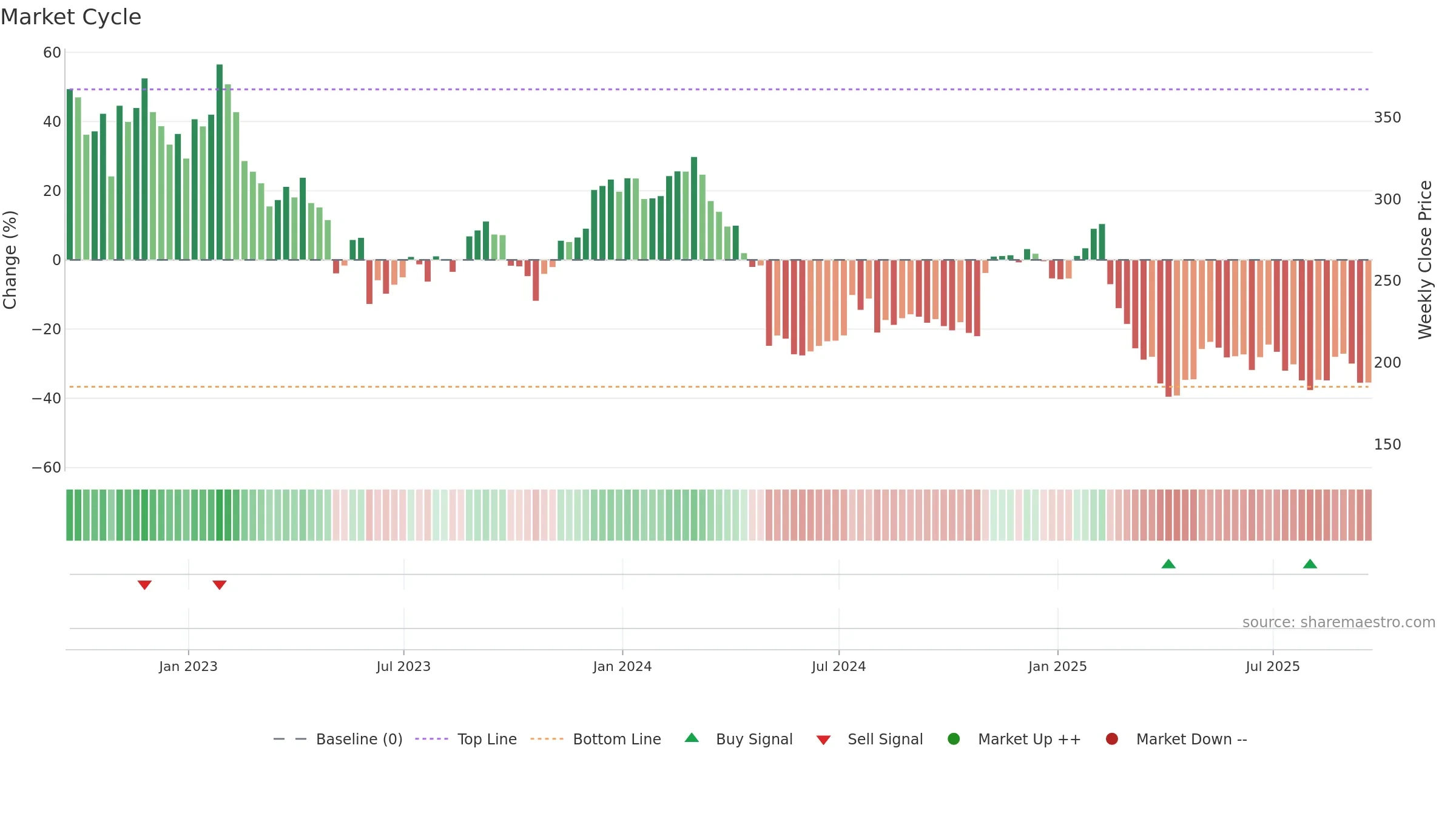Click the dark red Market Down circle icon
The image size is (1456, 819).
[x=1112, y=739]
